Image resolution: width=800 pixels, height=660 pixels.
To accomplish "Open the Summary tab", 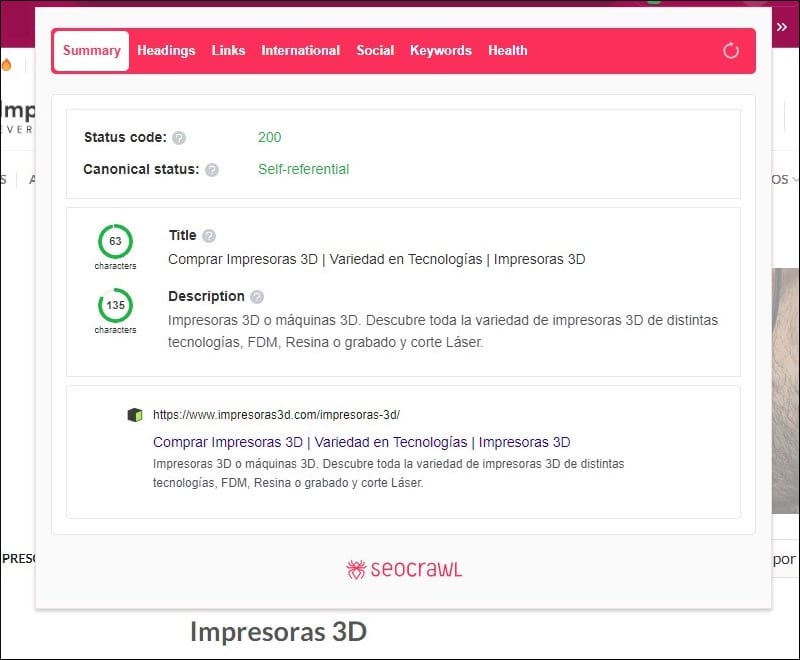I will (91, 50).
